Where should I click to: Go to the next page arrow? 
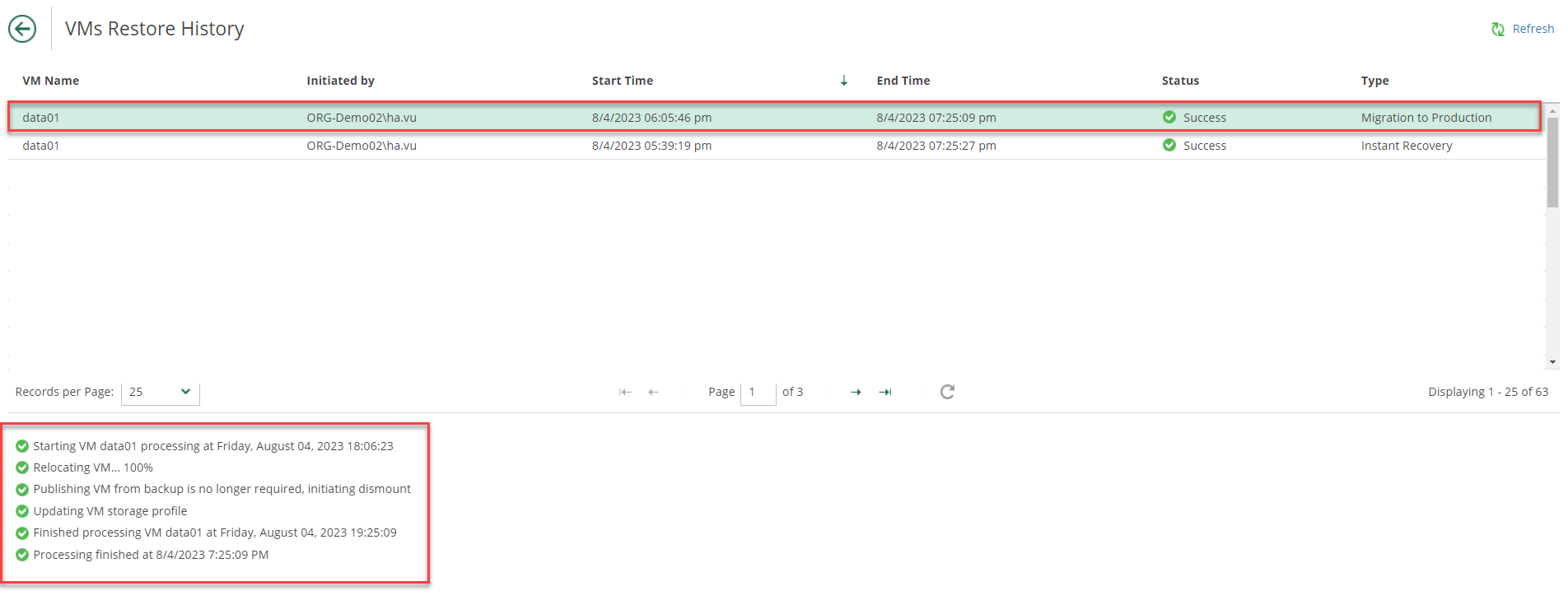click(856, 393)
